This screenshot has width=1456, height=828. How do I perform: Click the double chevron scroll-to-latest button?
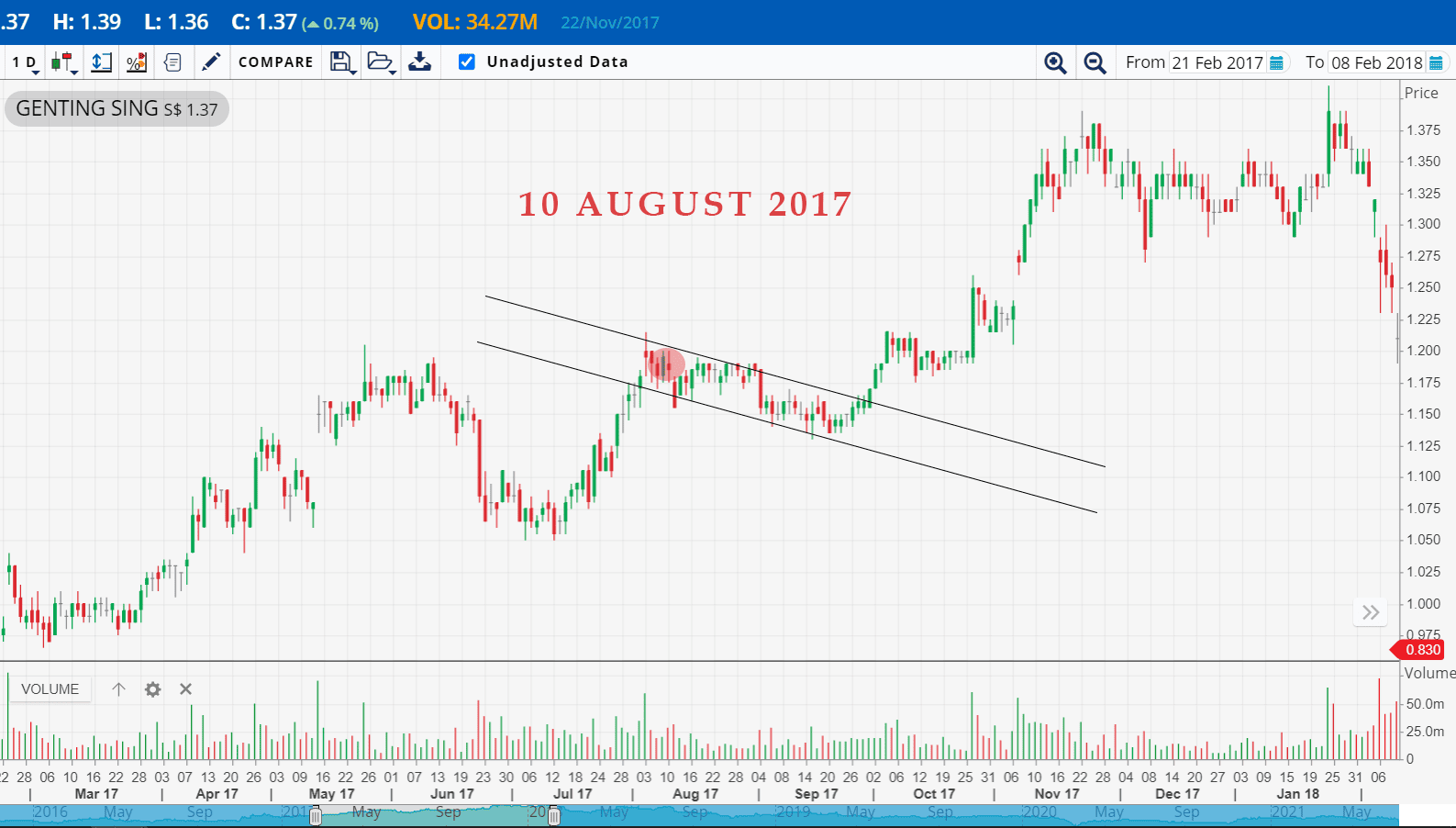[1371, 612]
